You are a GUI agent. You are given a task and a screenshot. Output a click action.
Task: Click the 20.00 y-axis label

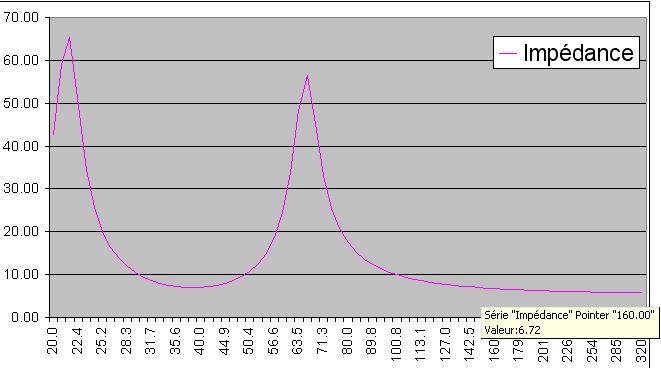click(21, 231)
